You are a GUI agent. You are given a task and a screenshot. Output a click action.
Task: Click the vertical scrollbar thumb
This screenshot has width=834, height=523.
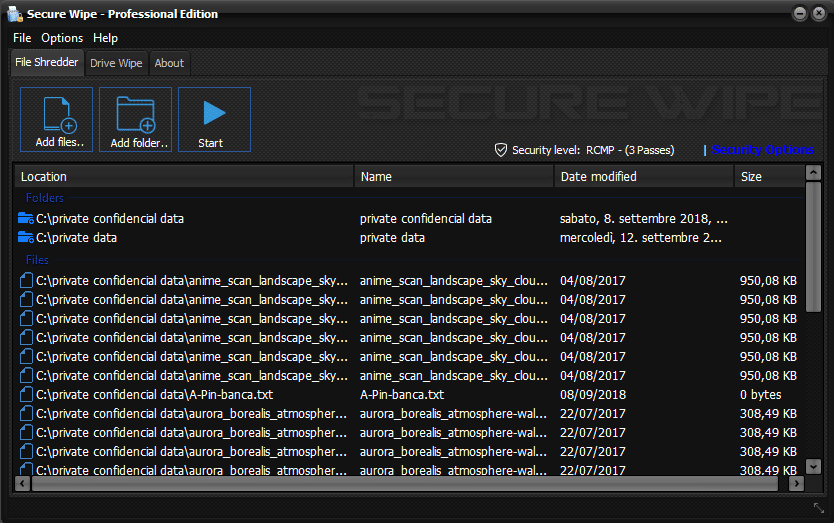(x=813, y=247)
